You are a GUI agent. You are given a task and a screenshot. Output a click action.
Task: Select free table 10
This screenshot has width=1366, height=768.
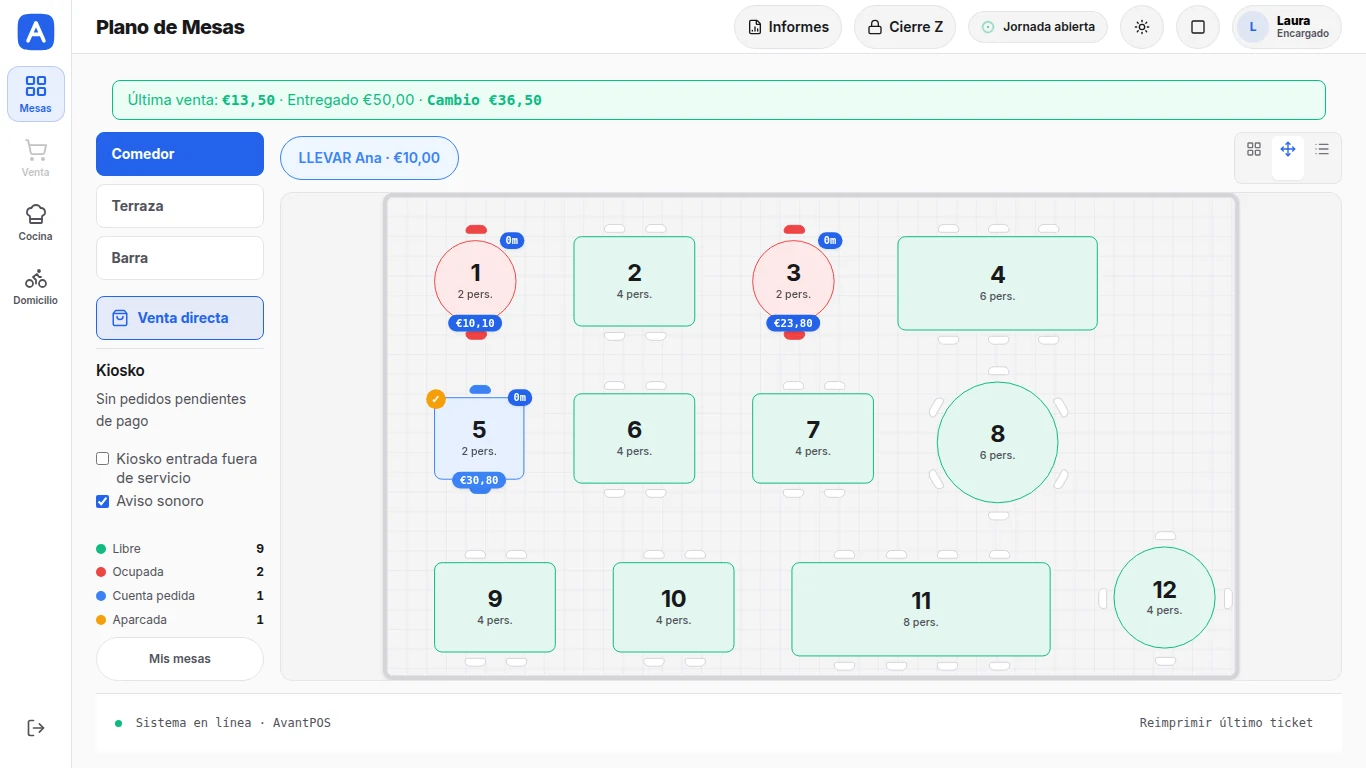click(x=673, y=607)
